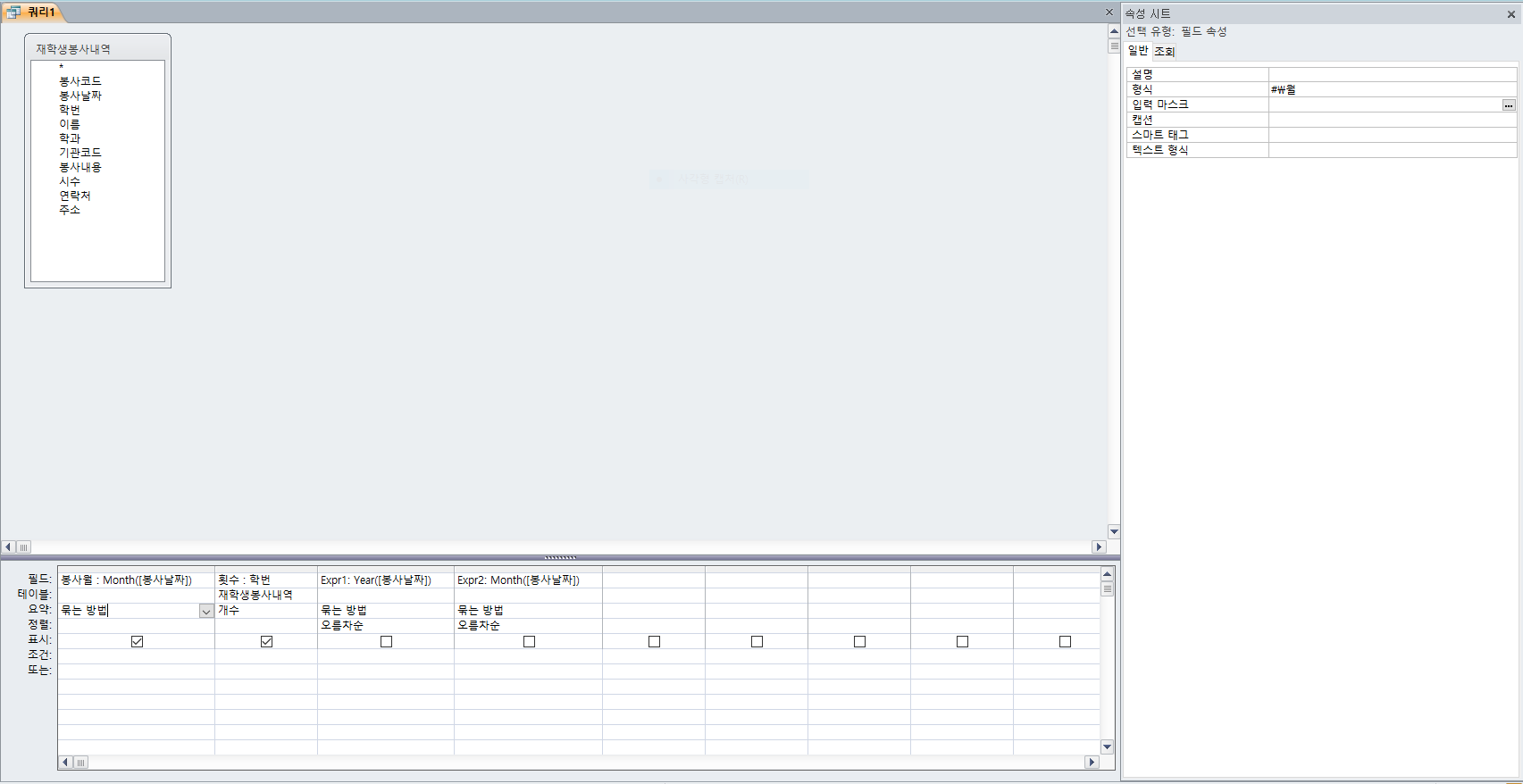The height and width of the screenshot is (784, 1523).
Task: Click the 오름차순 sort cell under Expr1
Action: point(385,625)
